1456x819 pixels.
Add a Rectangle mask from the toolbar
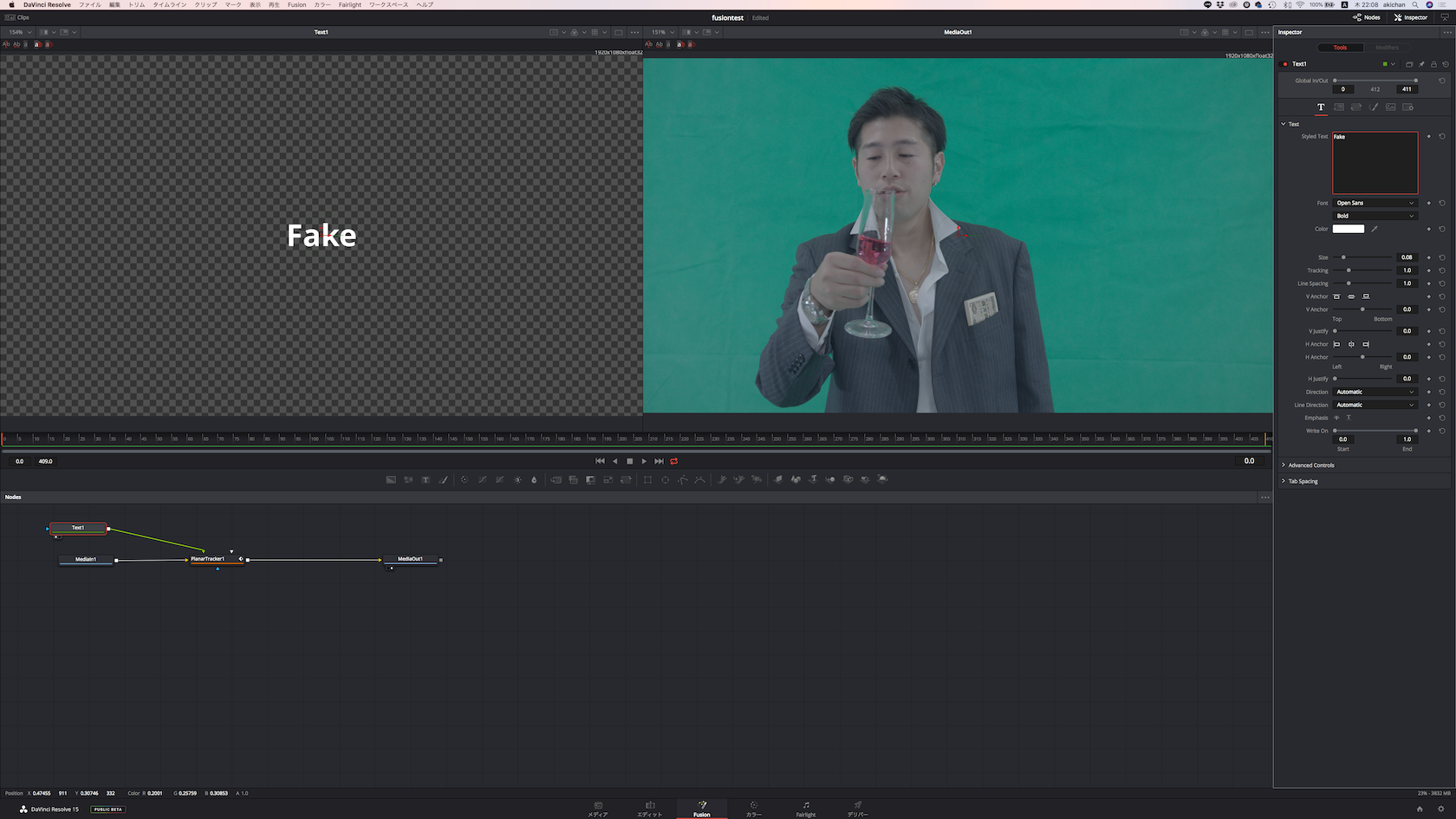(x=647, y=479)
